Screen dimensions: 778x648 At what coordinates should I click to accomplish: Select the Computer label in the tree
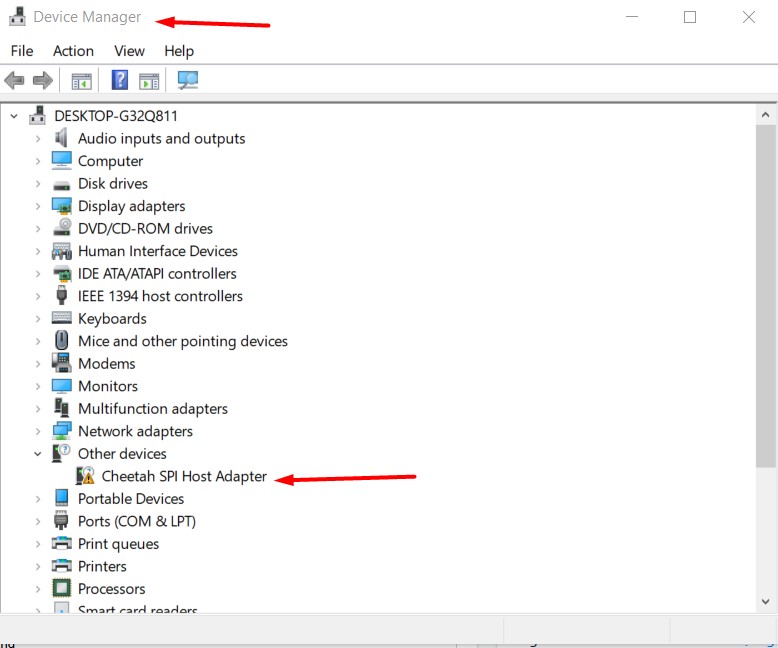point(110,161)
